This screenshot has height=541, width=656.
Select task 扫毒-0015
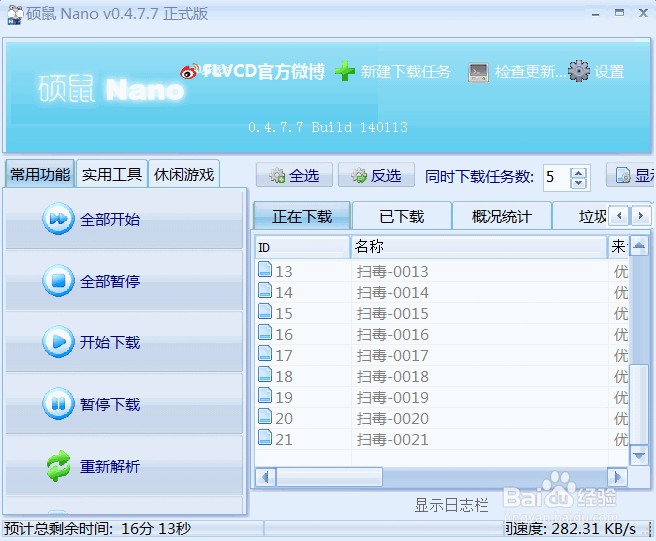tap(392, 313)
